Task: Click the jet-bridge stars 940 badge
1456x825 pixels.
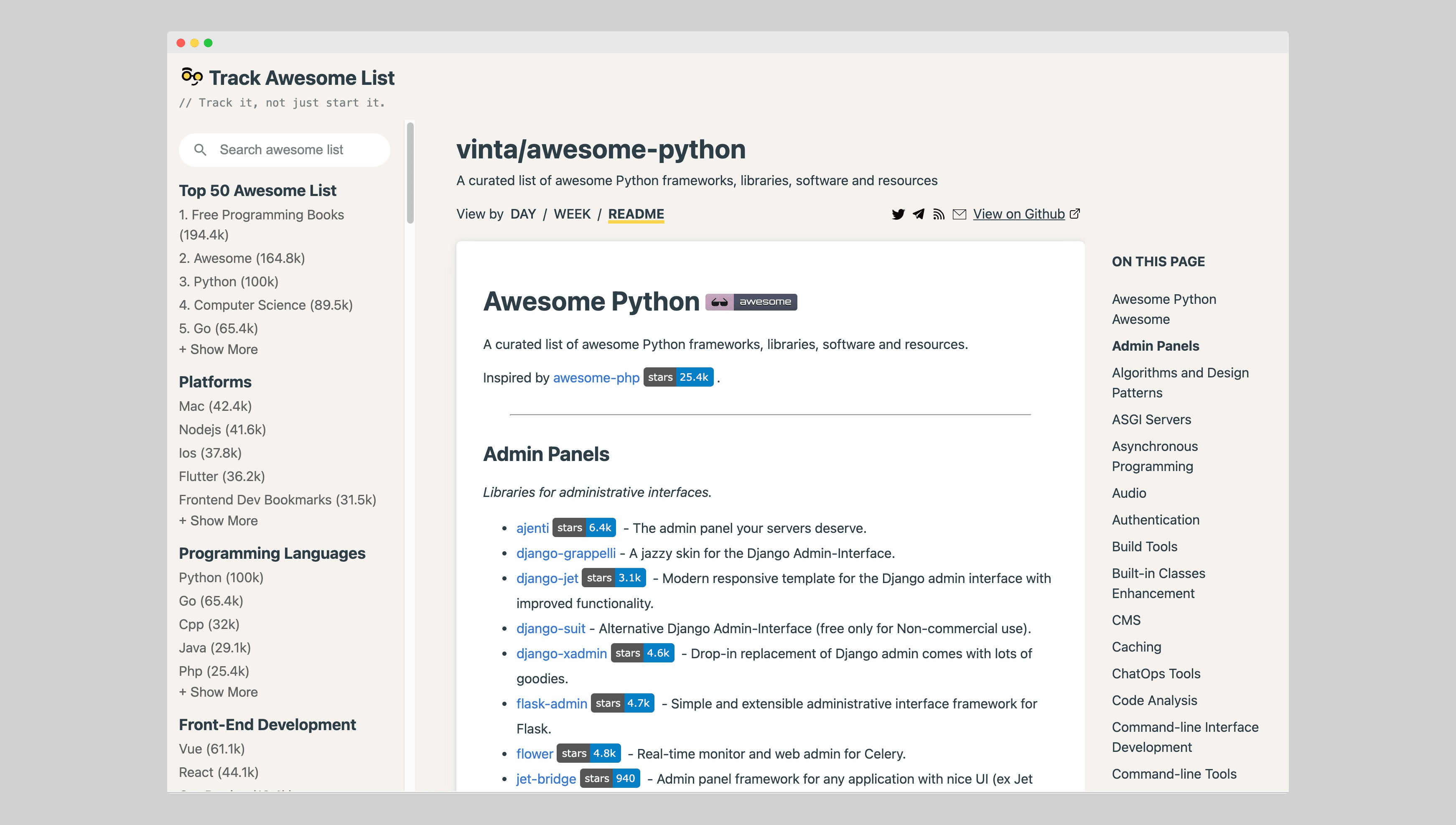Action: point(610,779)
